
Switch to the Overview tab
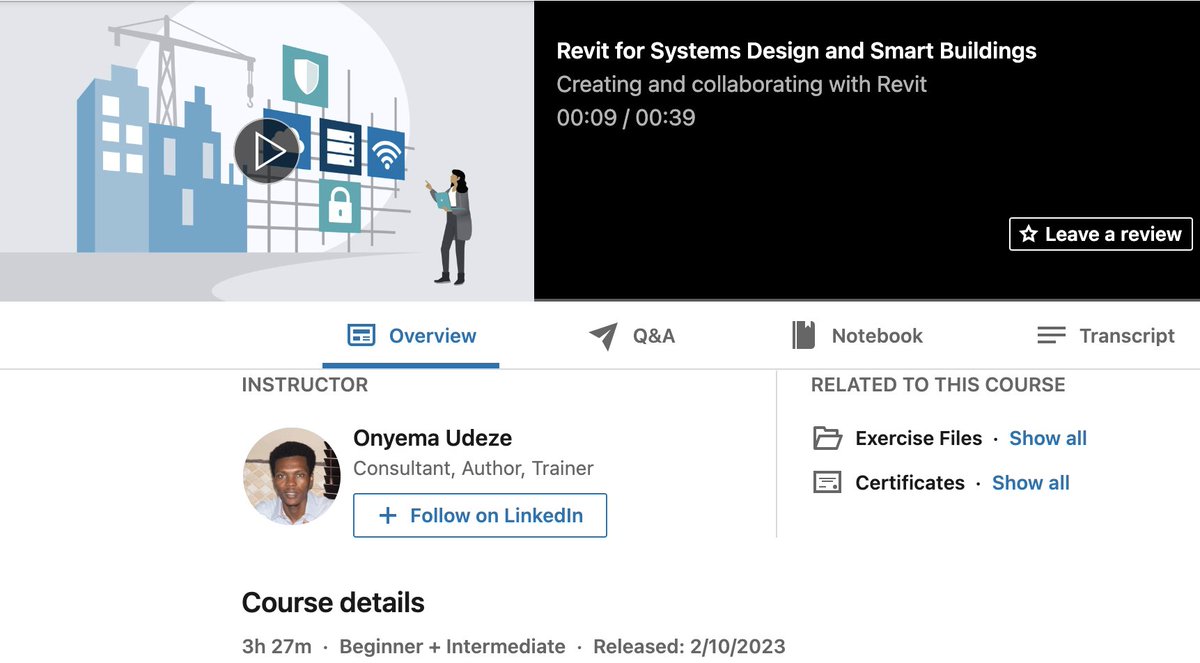point(411,336)
